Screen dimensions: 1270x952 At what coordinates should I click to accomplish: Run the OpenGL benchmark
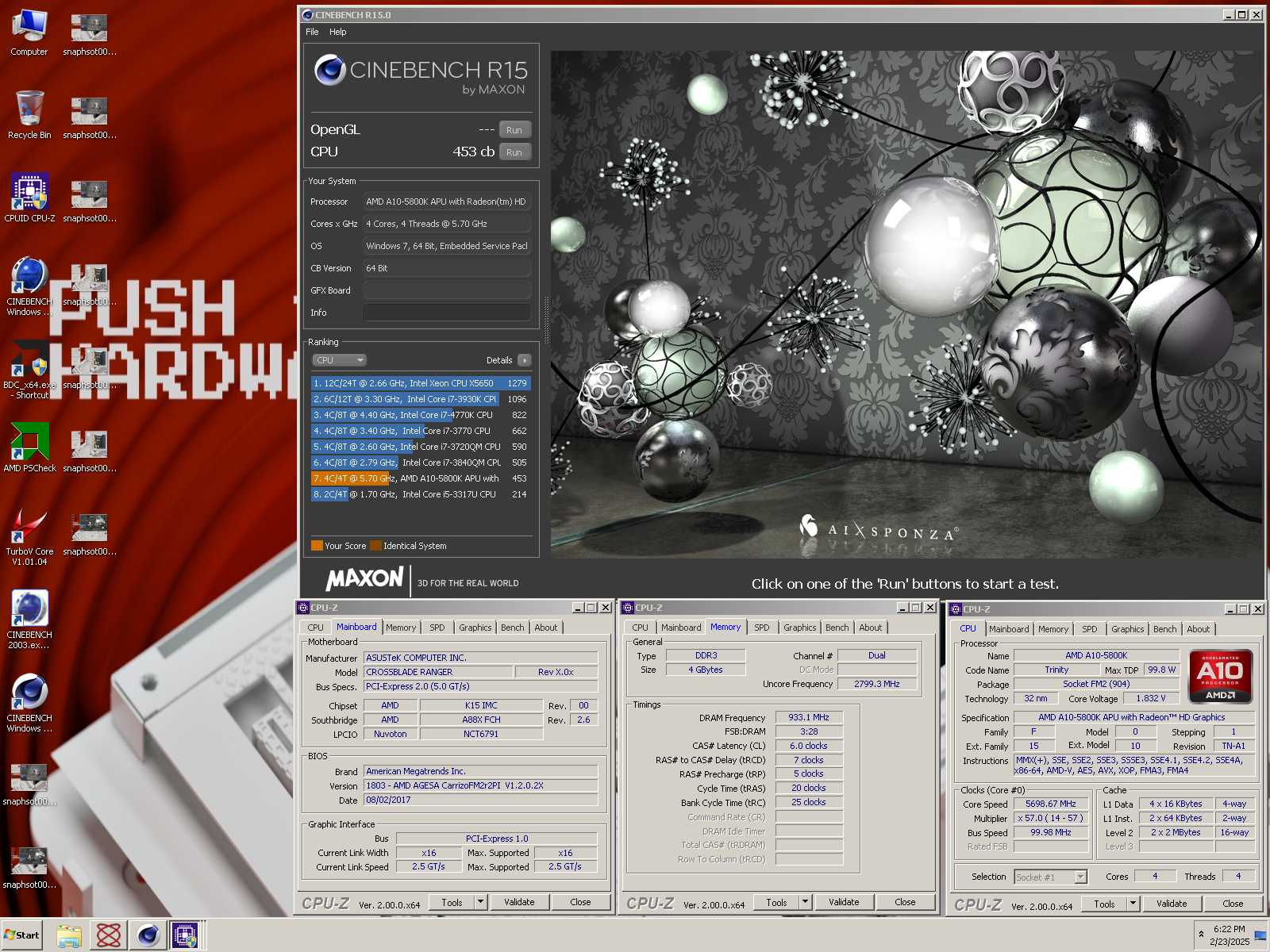pos(514,130)
